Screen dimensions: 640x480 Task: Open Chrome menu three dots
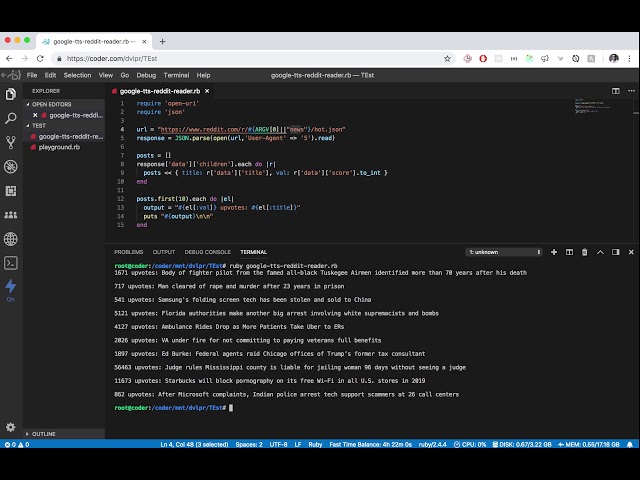point(629,58)
